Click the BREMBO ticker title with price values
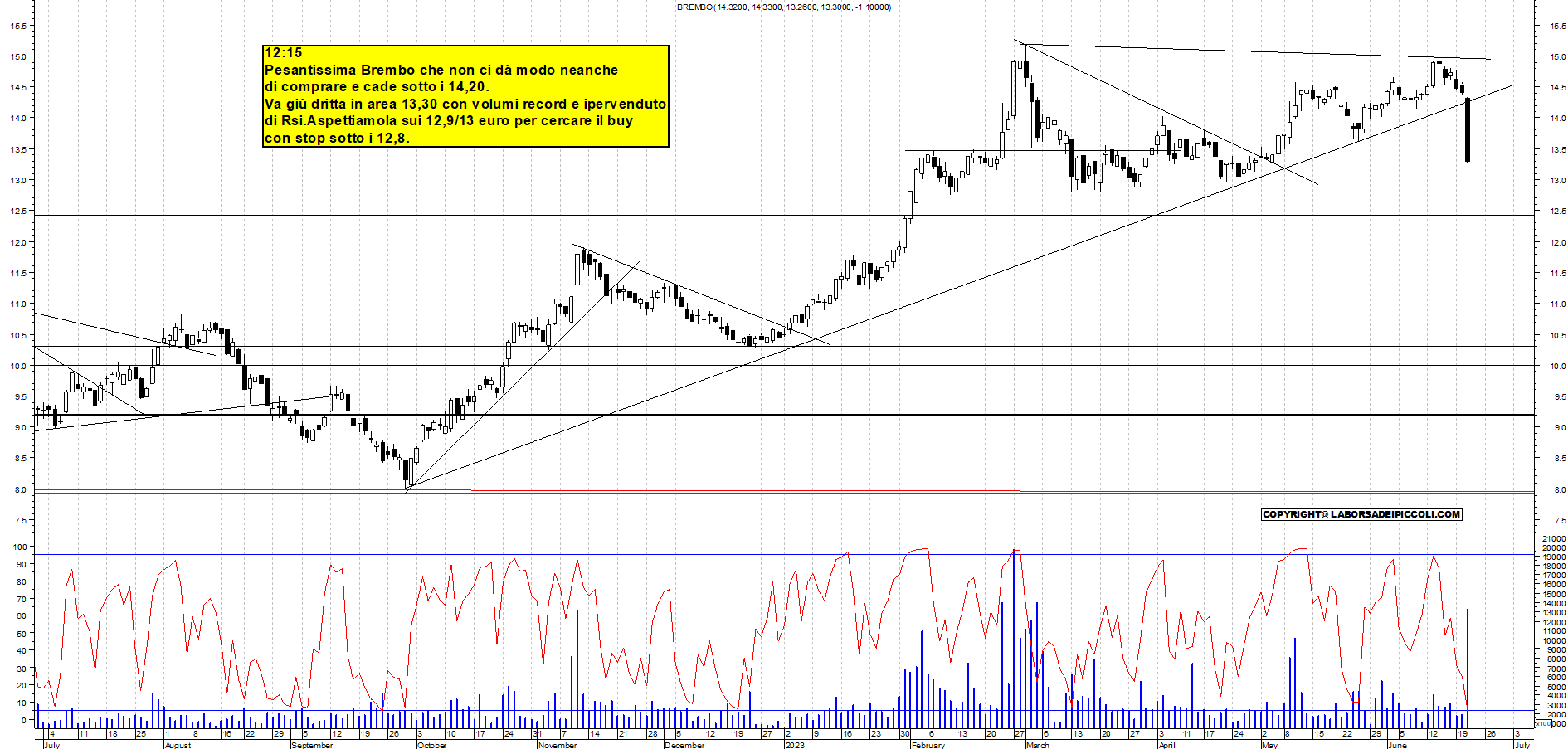 click(x=784, y=7)
